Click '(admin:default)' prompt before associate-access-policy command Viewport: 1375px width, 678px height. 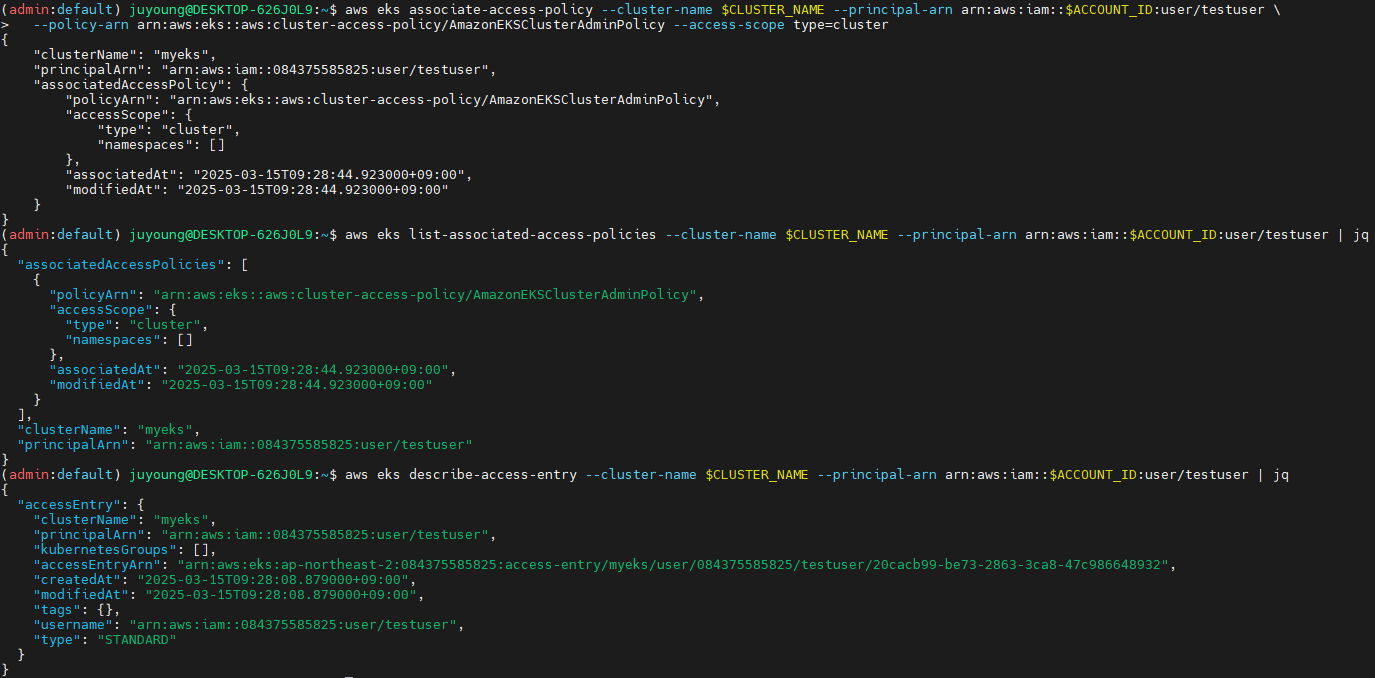(x=60, y=9)
